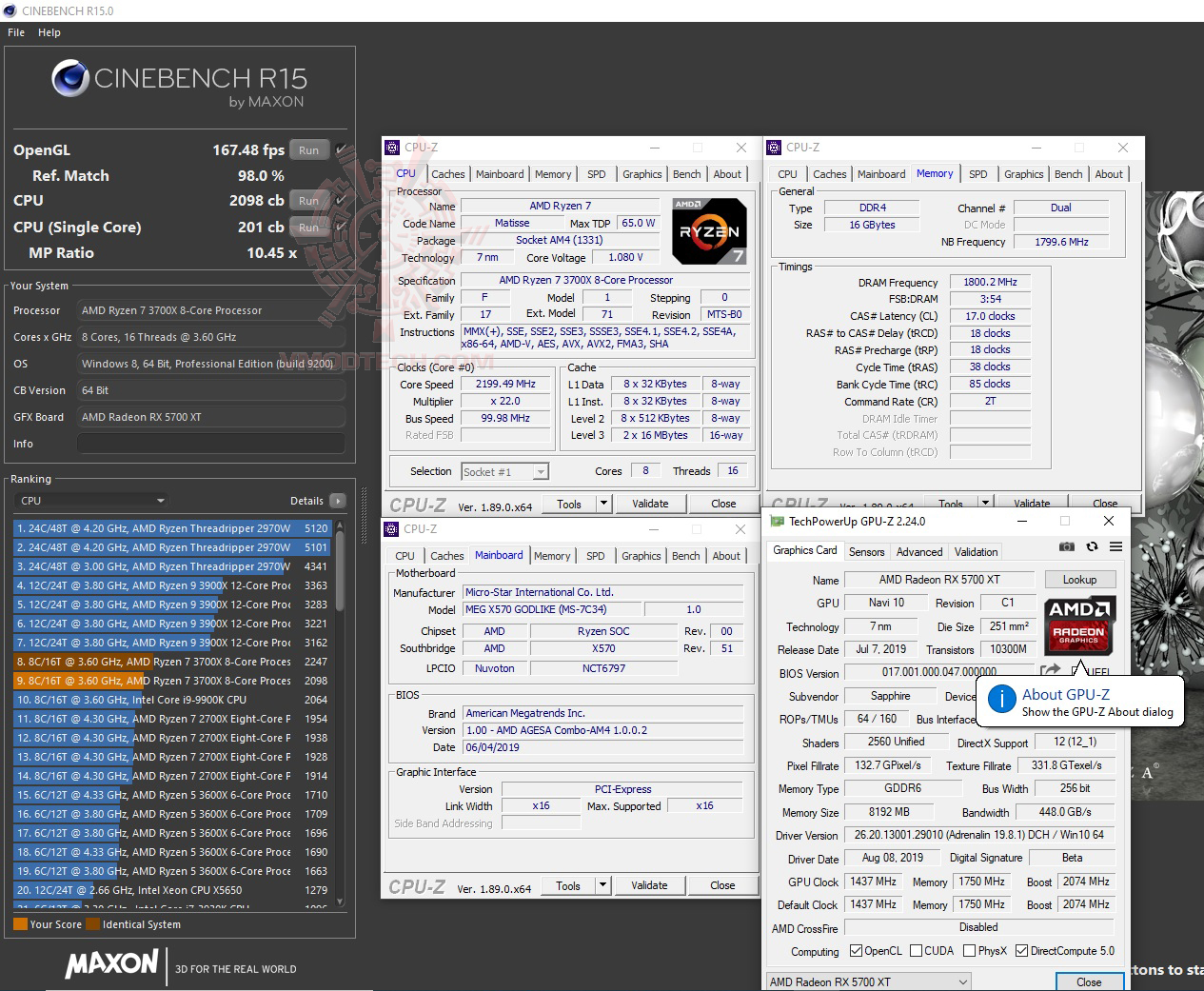
Task: Switch to Sensors tab in GPU-Z
Action: pos(867,552)
